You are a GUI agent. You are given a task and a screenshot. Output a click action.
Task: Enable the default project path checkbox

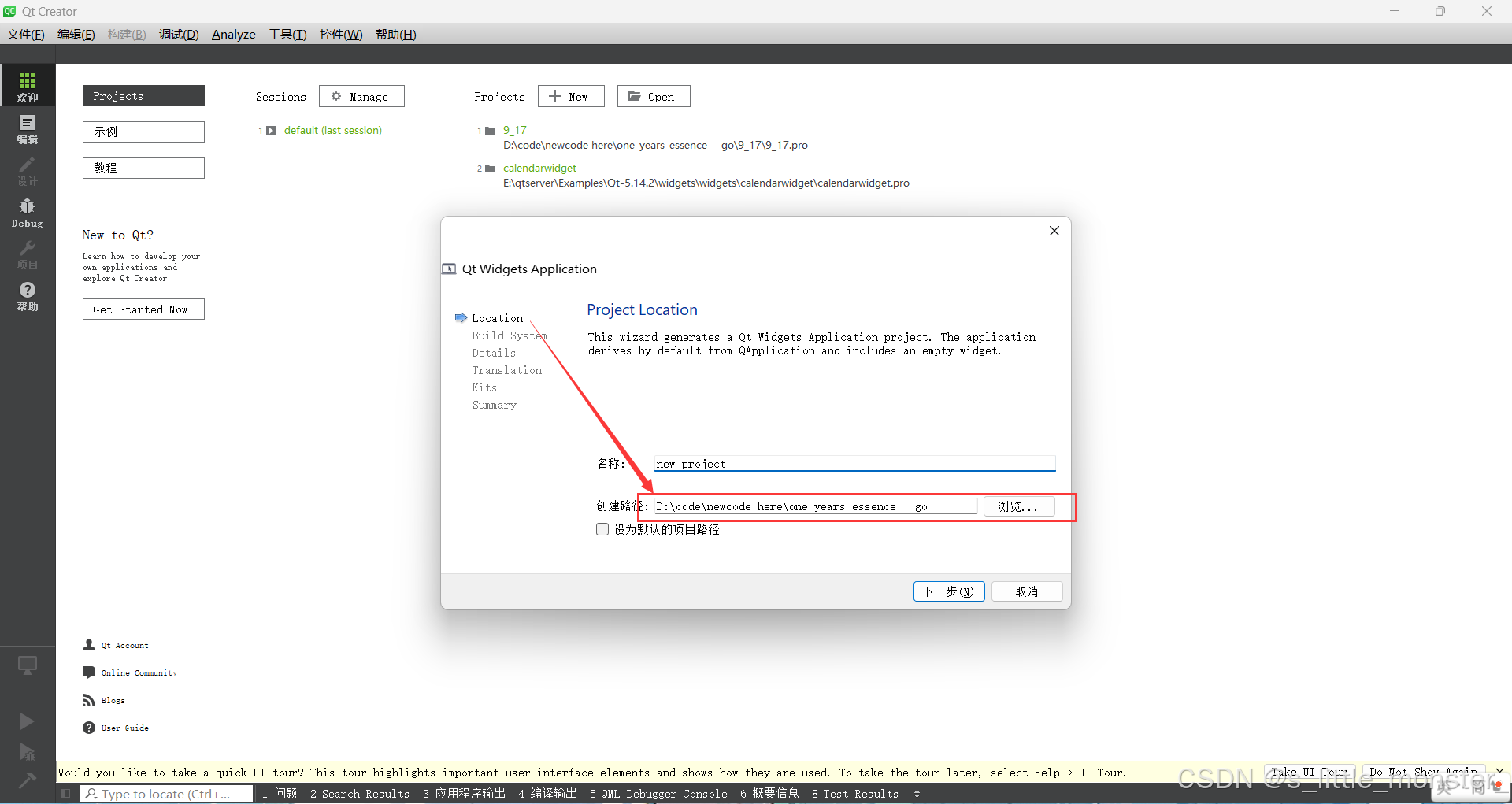(602, 529)
